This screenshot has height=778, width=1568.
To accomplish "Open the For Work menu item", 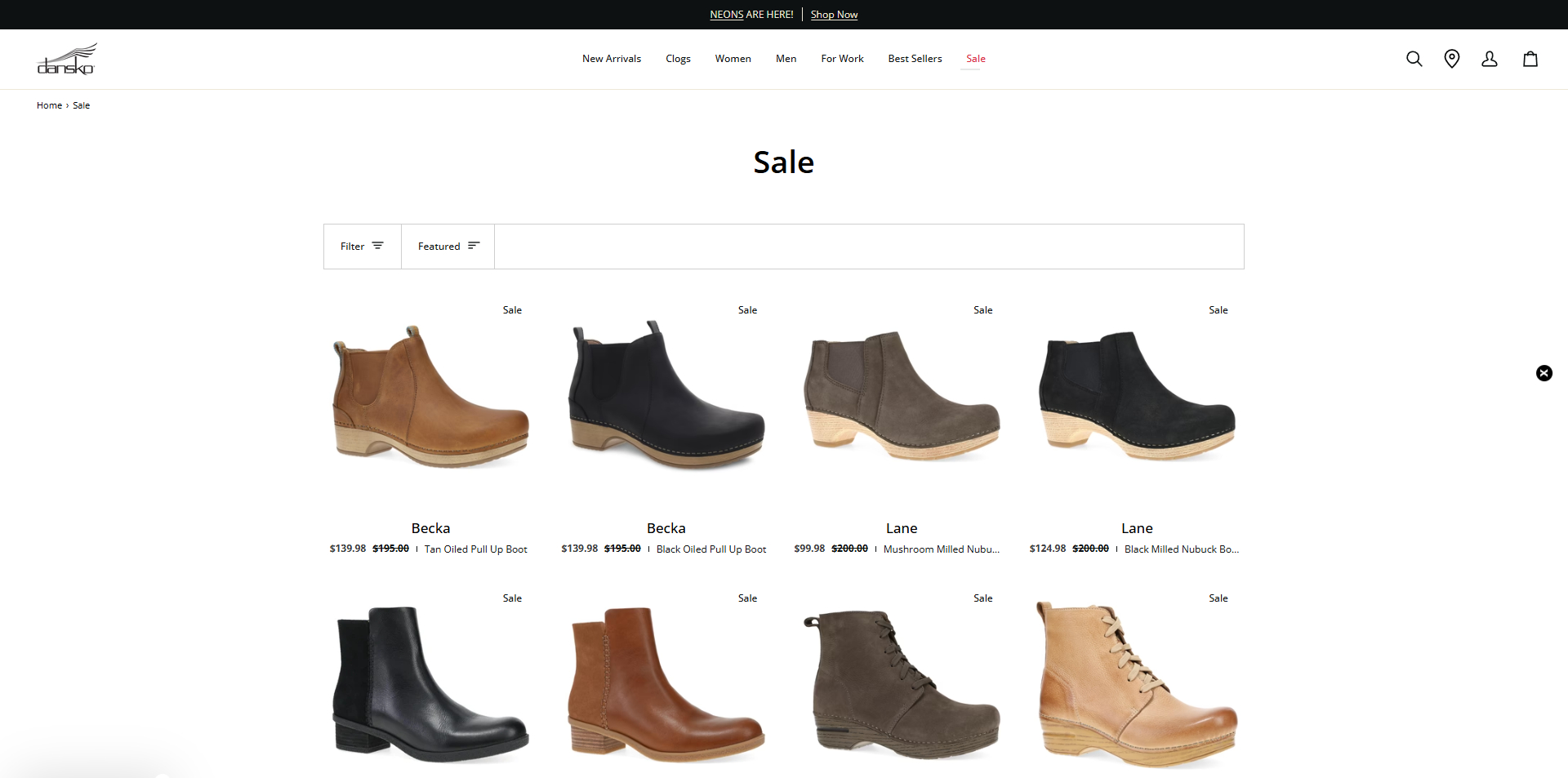I will pyautogui.click(x=842, y=58).
